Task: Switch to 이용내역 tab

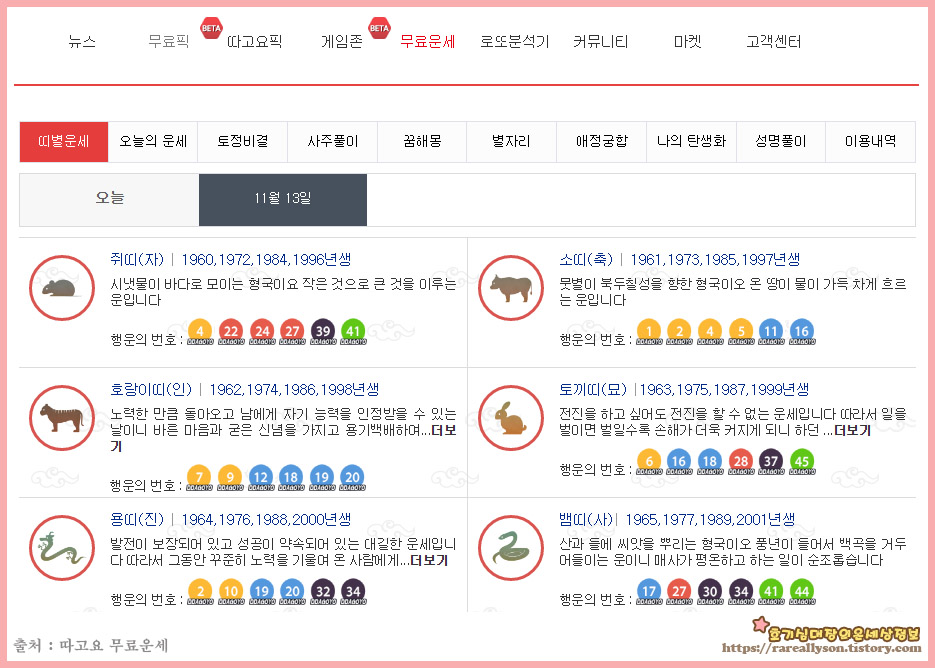Action: click(x=871, y=141)
